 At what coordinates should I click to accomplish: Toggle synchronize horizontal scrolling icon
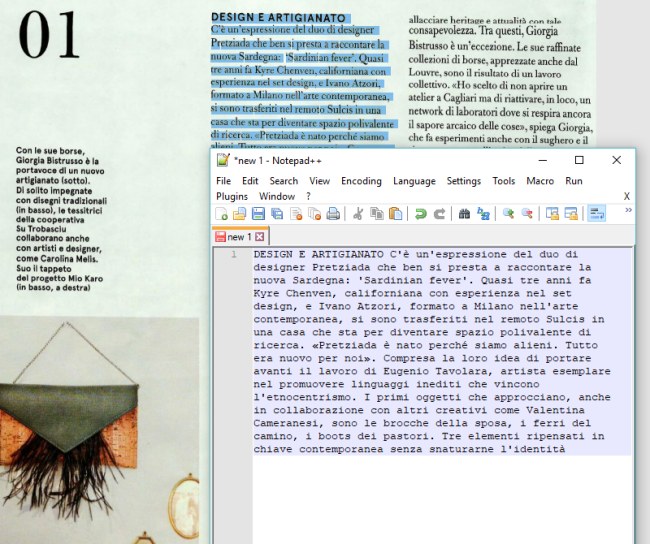pos(571,214)
